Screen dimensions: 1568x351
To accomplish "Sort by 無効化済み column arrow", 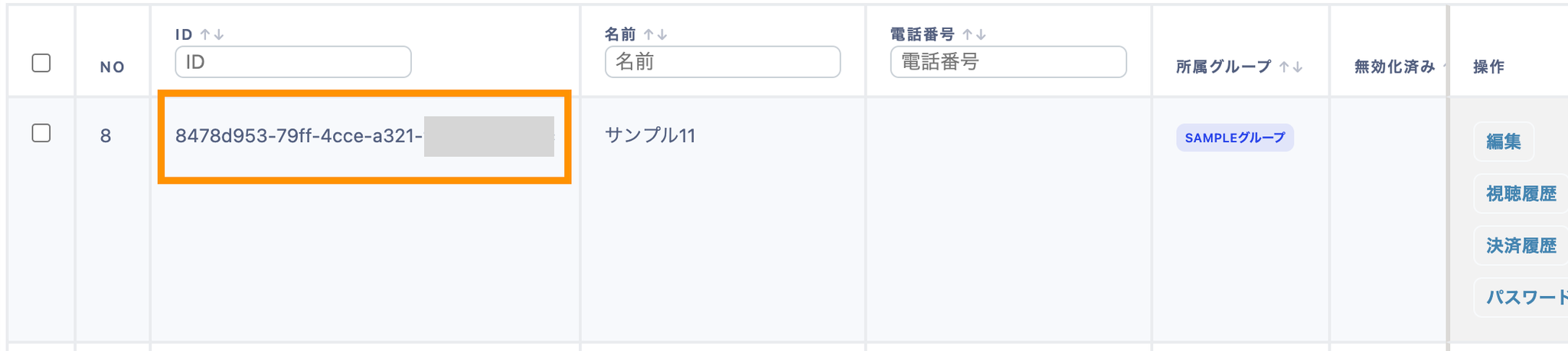I will [x=1442, y=67].
